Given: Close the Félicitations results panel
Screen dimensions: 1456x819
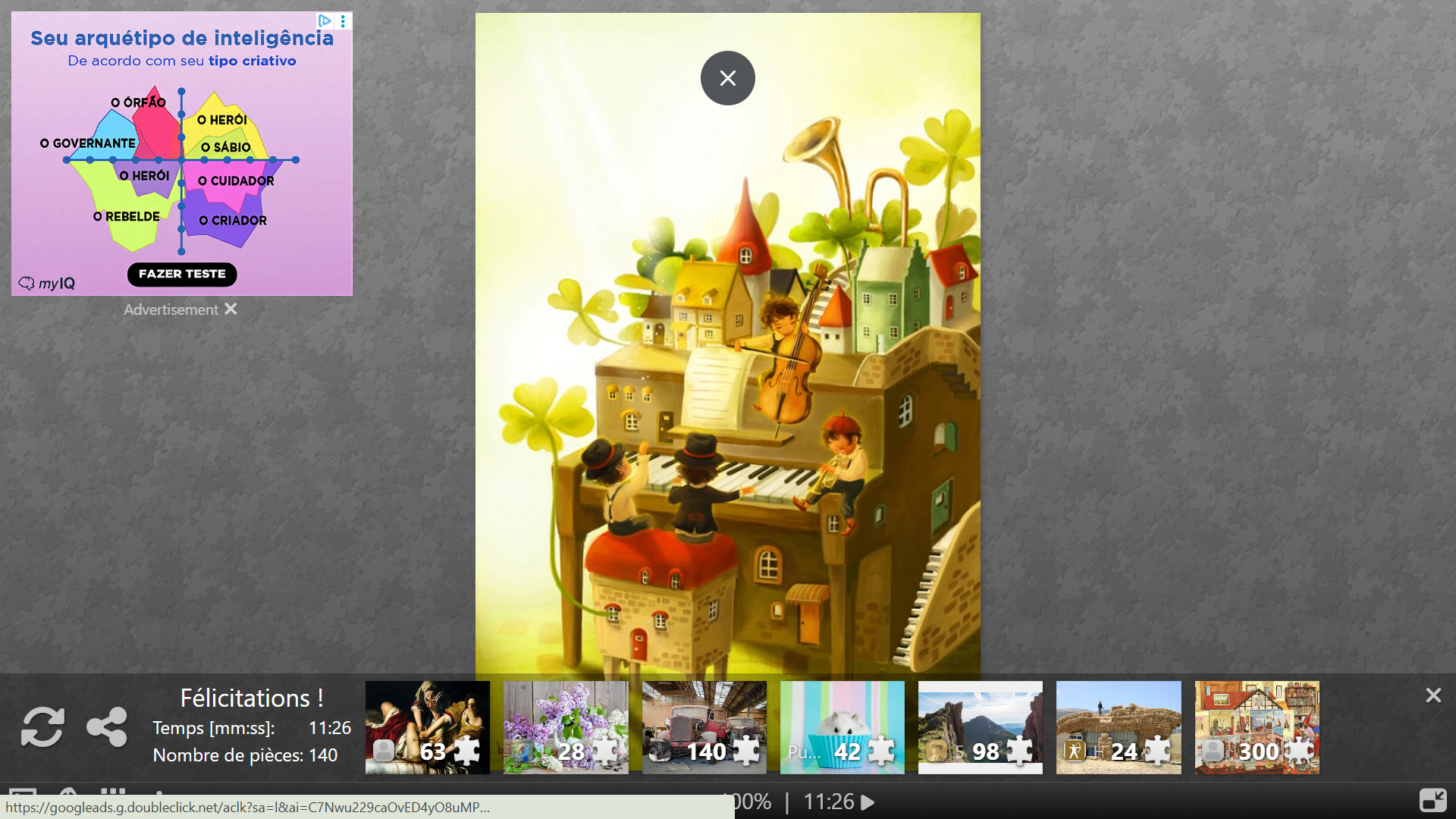Looking at the screenshot, I should pos(1432,695).
